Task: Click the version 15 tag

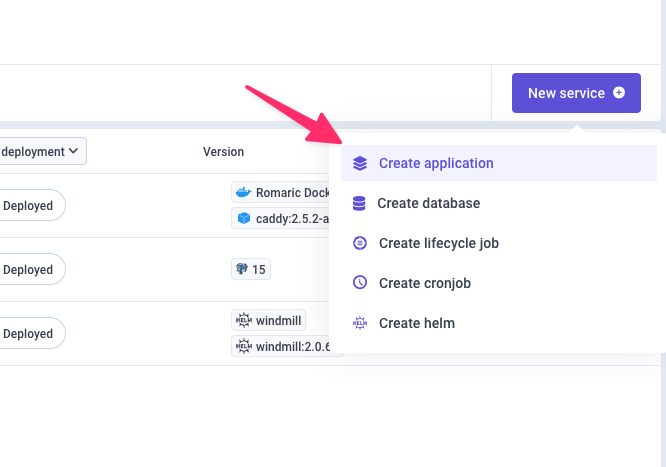Action: pos(250,269)
